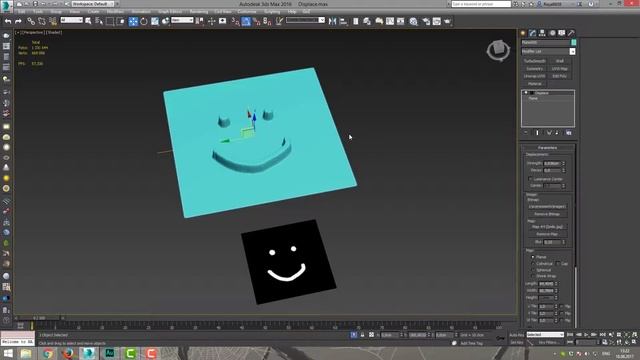Undo the last action in main toolbar
The width and height of the screenshot is (640, 360).
coord(8,21)
